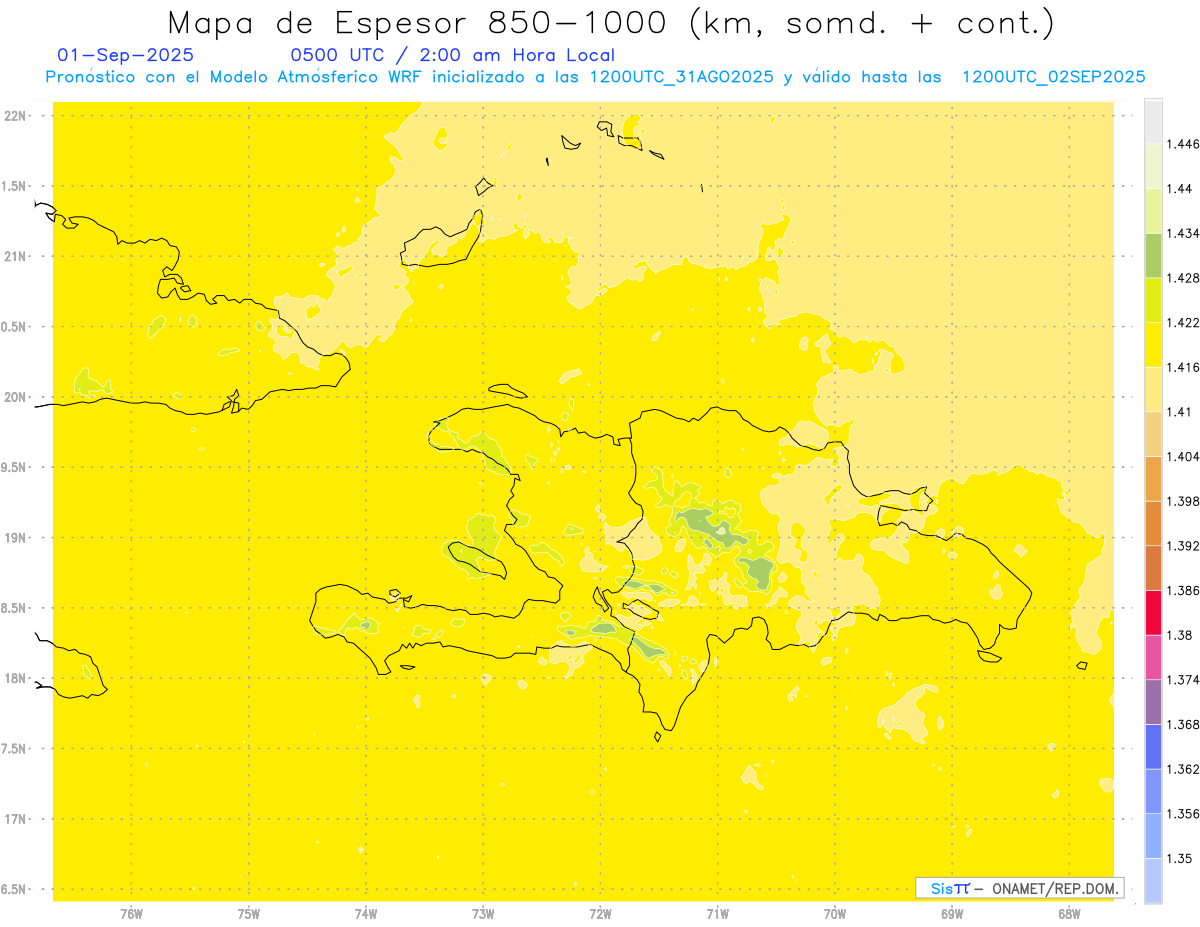Screen dimensions: 1200x927
Task: Click the '76W' longitude label
Action: click(131, 914)
